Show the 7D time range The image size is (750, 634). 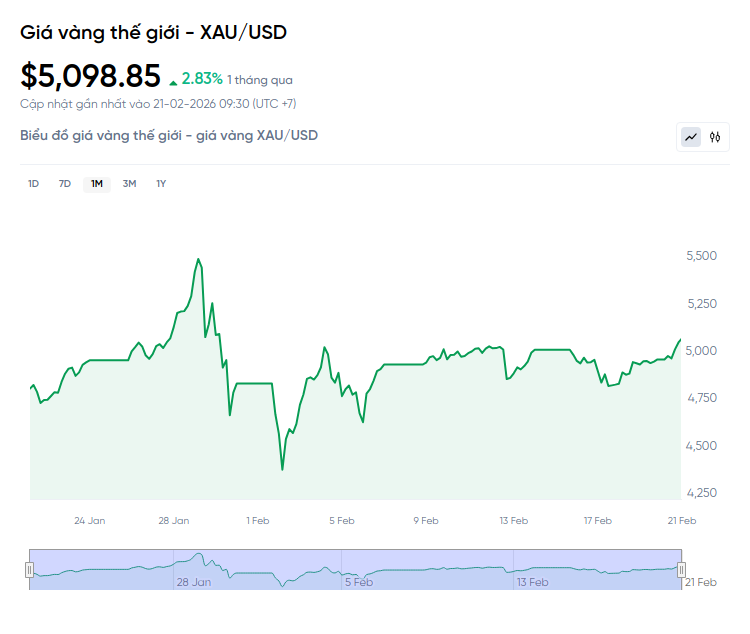(65, 183)
